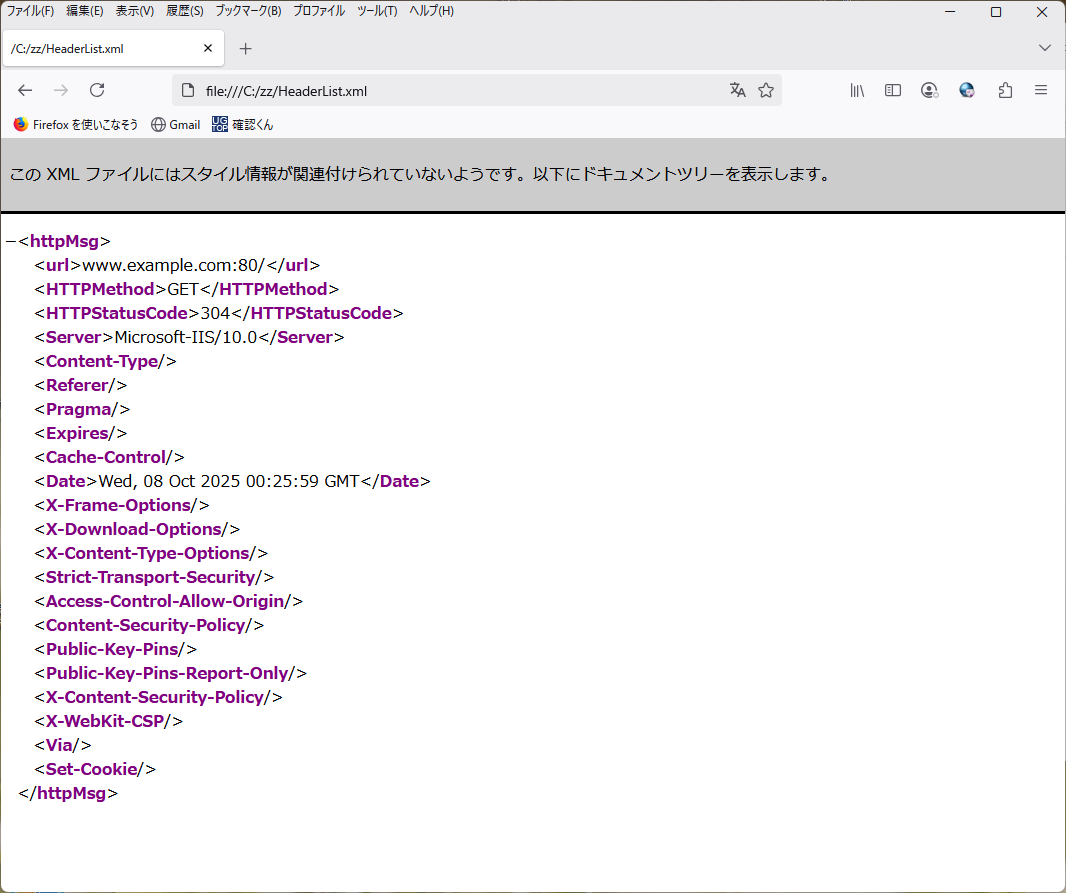Click the X-Content-Type-Options element
Screen dimensions: 1066x893
click(x=151, y=553)
